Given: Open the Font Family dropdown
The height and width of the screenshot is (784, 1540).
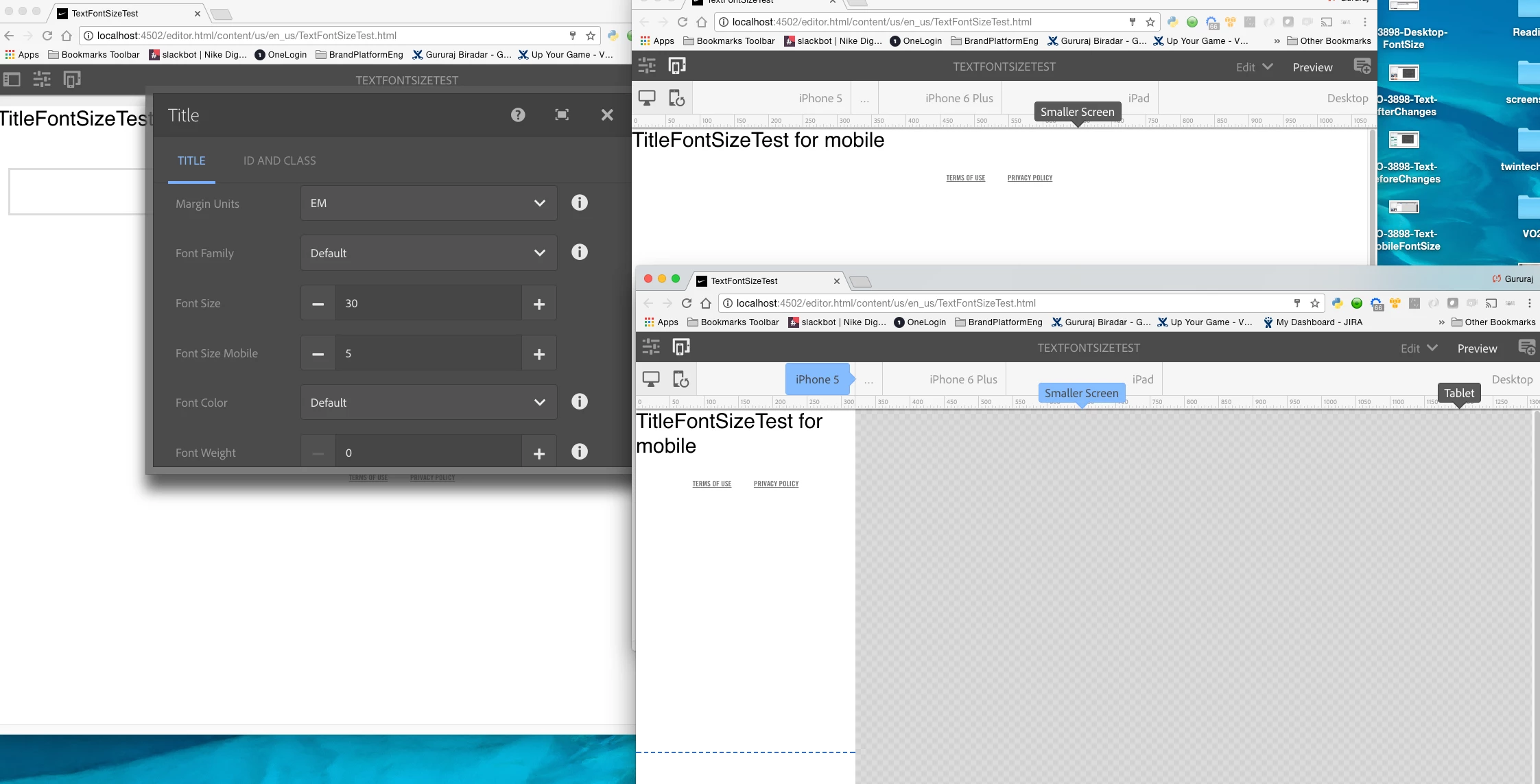Looking at the screenshot, I should (429, 253).
